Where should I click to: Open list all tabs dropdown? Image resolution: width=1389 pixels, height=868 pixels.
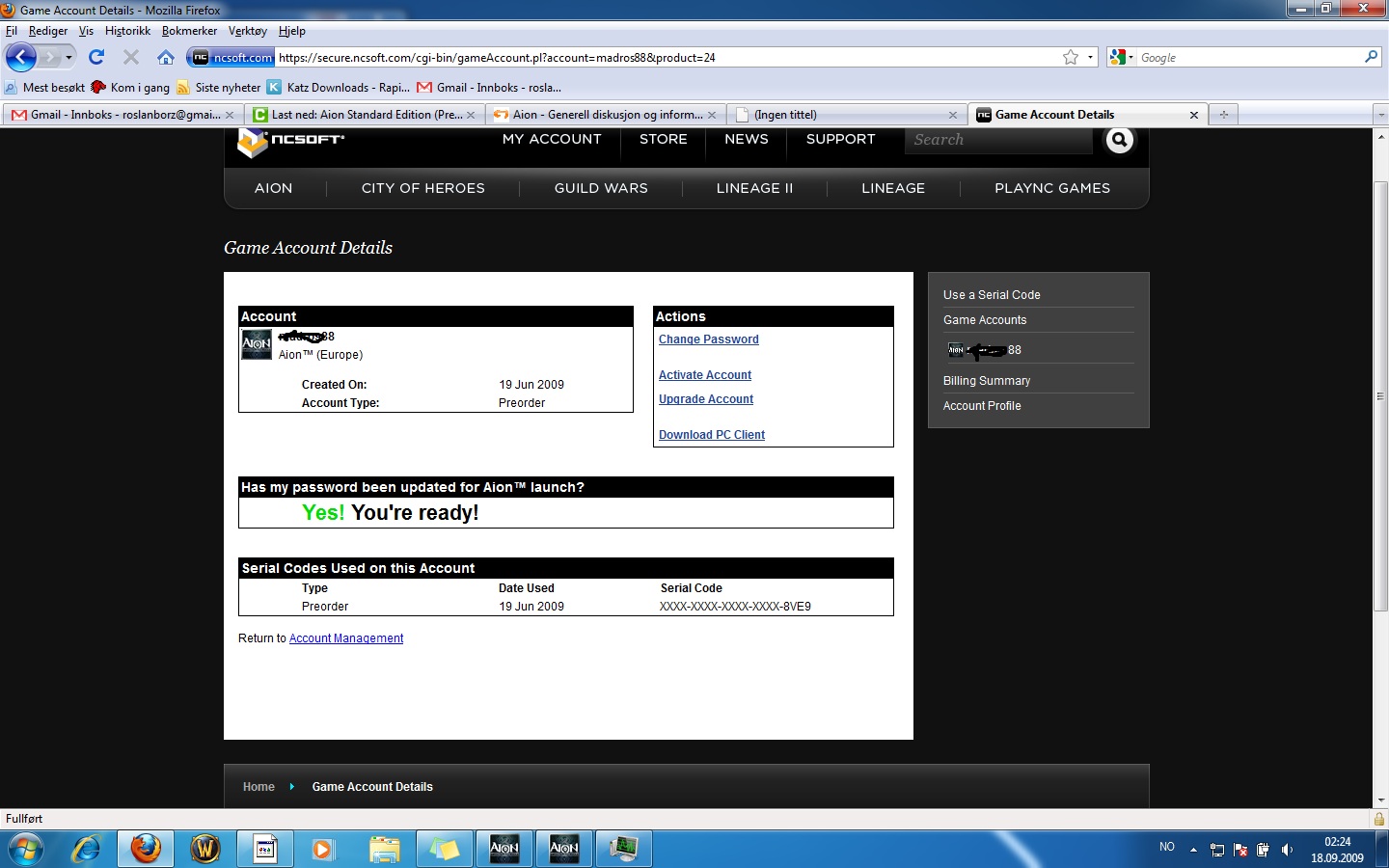1380,115
